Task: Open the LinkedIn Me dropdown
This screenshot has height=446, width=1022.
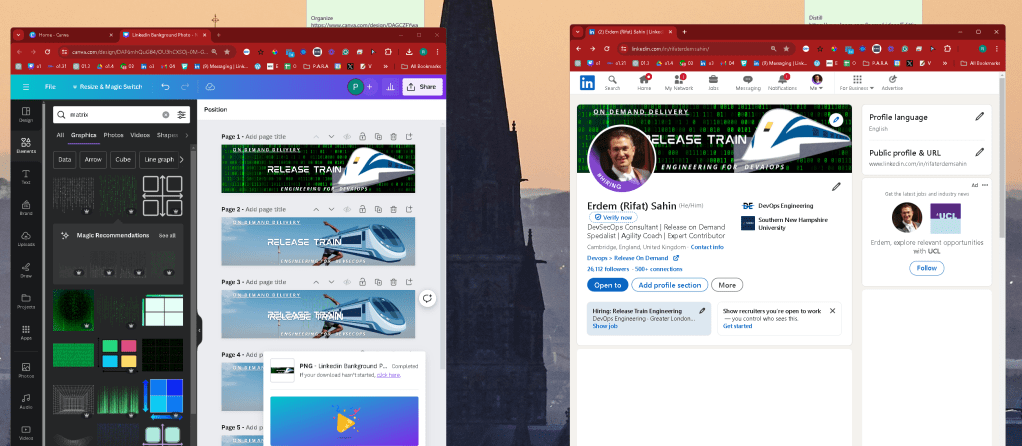Action: coord(817,82)
